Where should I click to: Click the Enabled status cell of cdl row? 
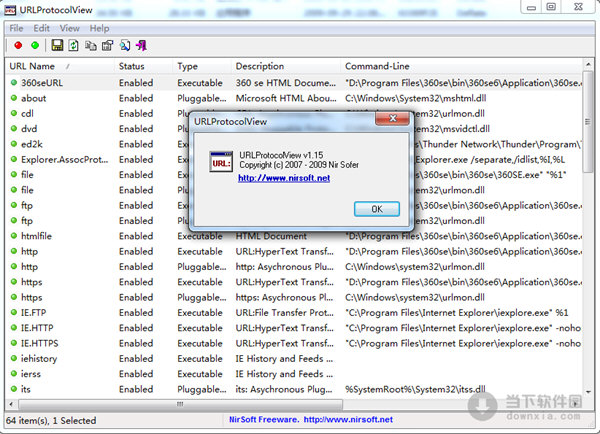(136, 113)
